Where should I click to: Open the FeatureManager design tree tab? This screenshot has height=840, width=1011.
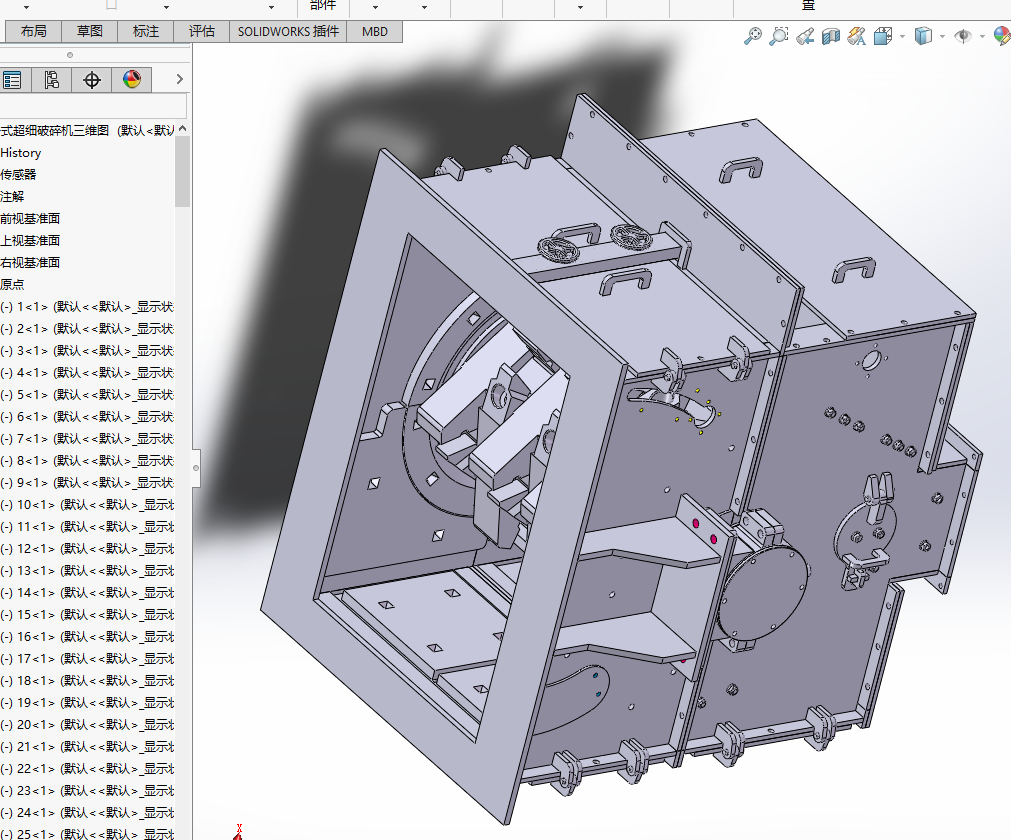(12, 80)
